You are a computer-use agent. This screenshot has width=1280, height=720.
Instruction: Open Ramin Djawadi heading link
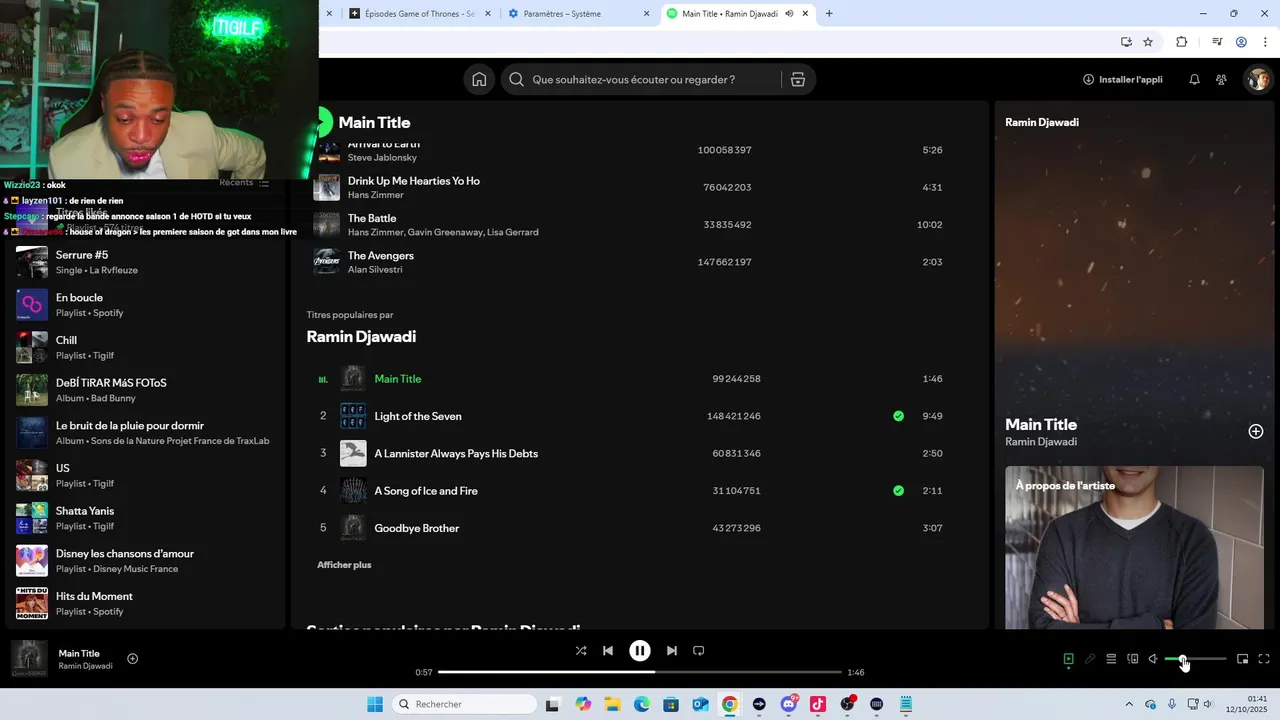point(361,337)
